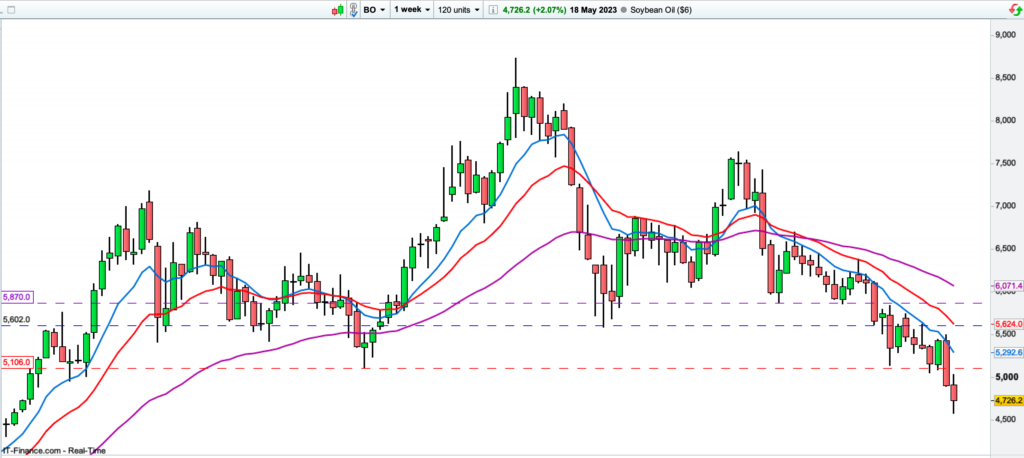Click the 18 May 2023 date label
The width and height of the screenshot is (1024, 458).
coord(594,9)
